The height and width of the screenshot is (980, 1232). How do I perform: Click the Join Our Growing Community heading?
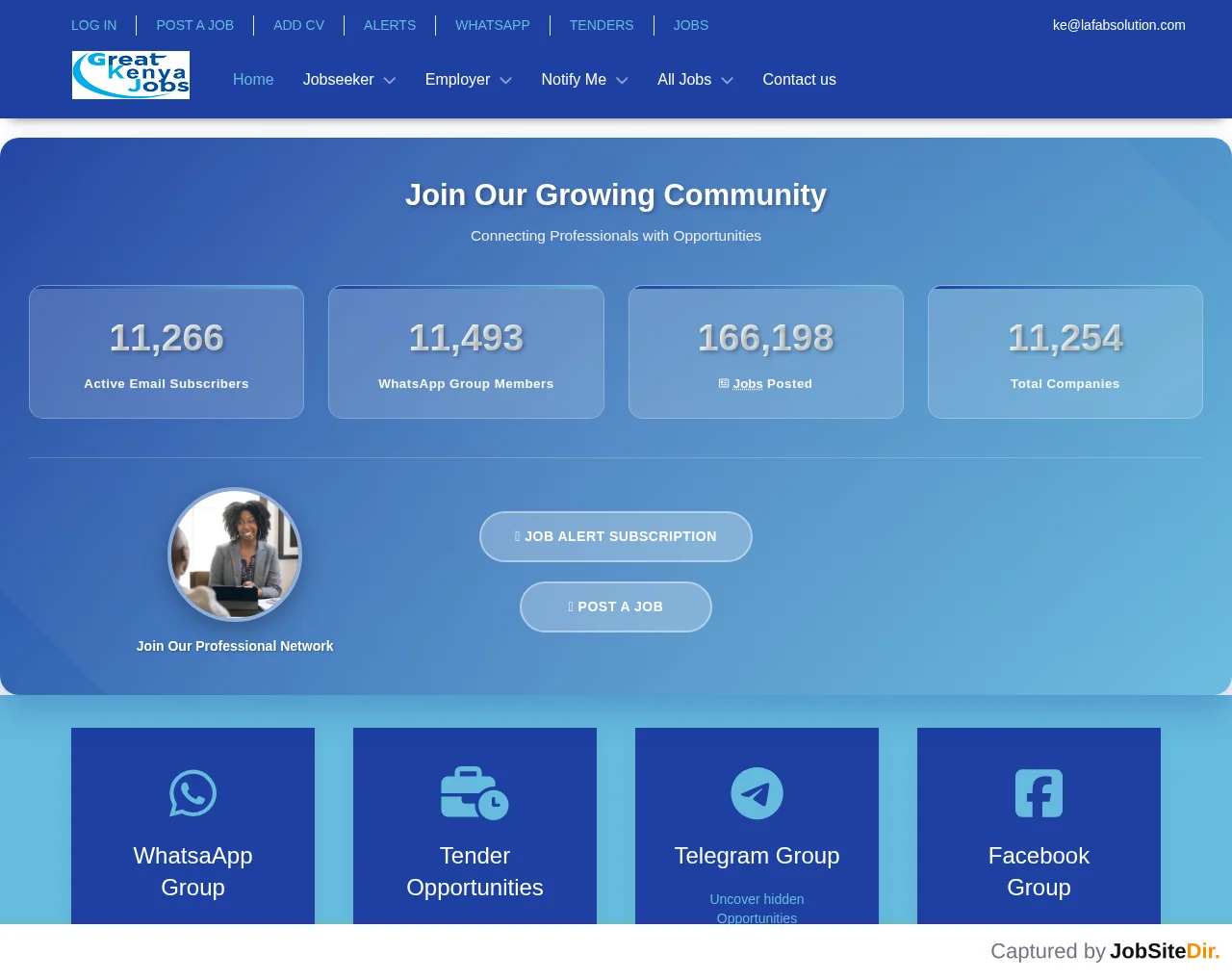tap(616, 194)
